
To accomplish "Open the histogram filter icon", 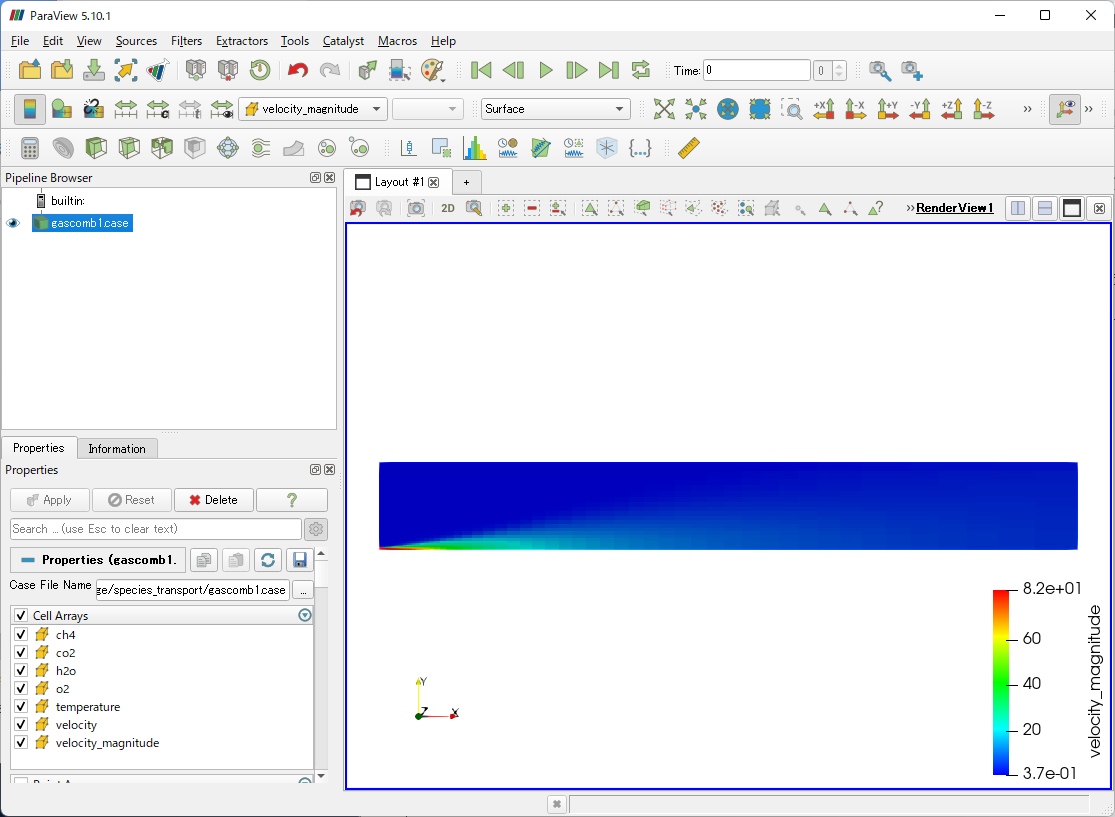I will pyautogui.click(x=474, y=148).
